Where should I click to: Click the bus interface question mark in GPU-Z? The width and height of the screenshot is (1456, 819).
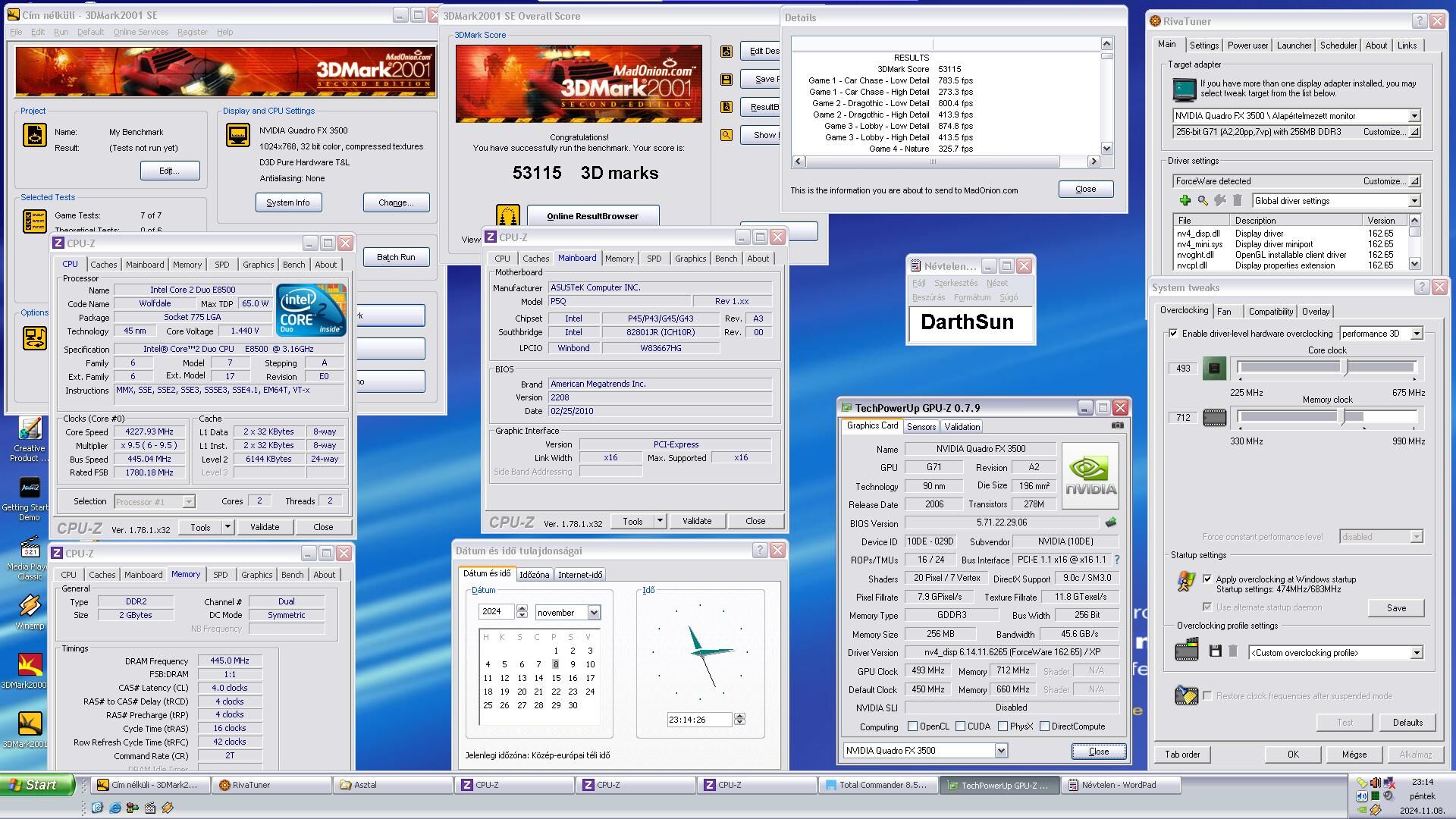1116,560
